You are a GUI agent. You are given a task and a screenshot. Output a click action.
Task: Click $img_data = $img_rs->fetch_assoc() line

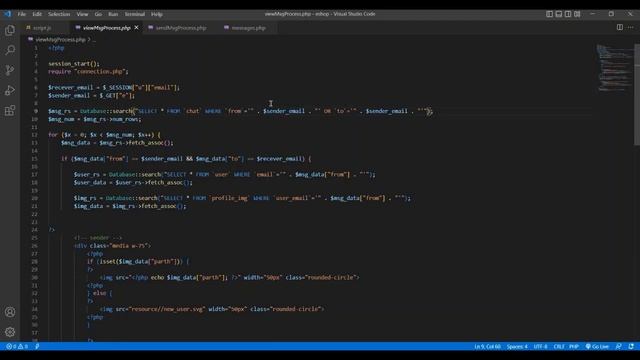(130, 206)
